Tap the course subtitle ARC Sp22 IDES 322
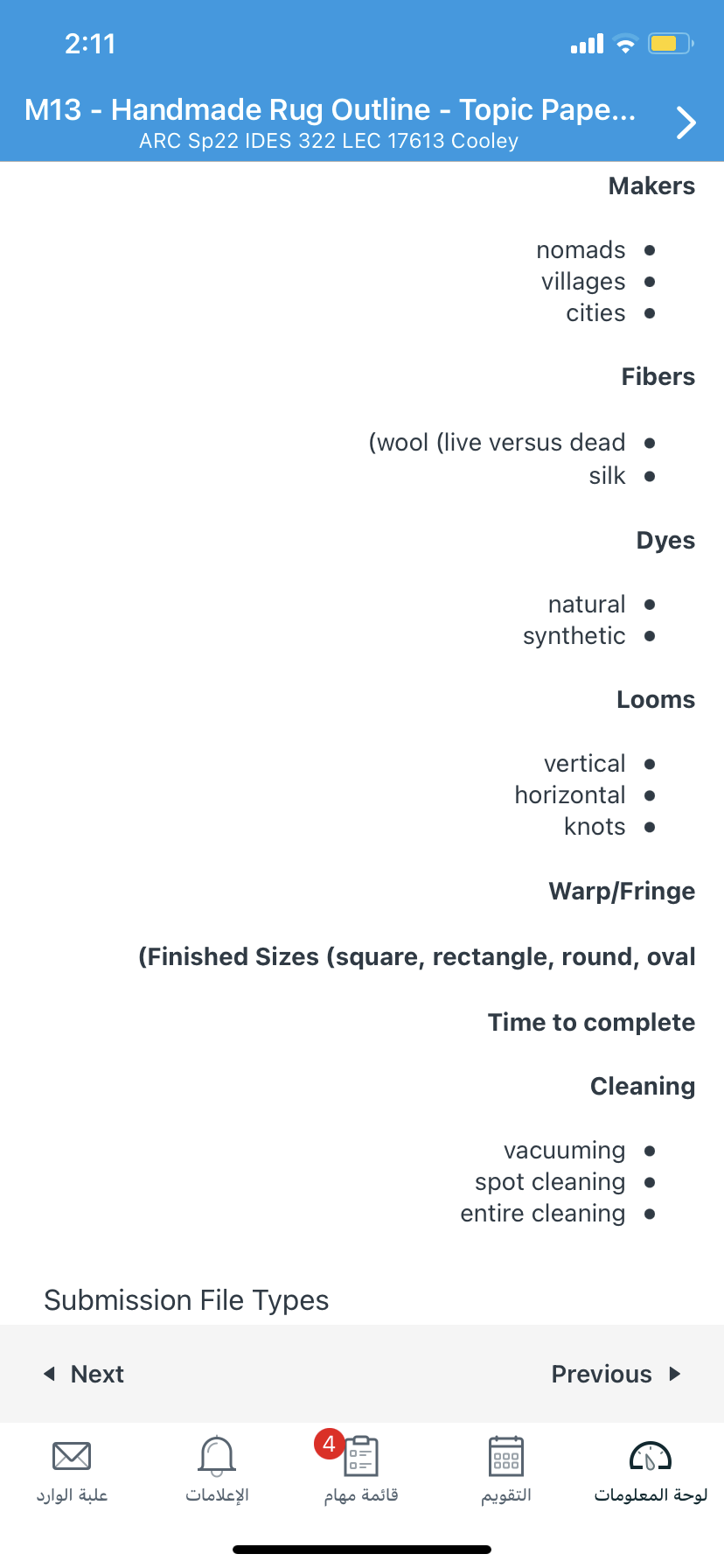 [329, 141]
